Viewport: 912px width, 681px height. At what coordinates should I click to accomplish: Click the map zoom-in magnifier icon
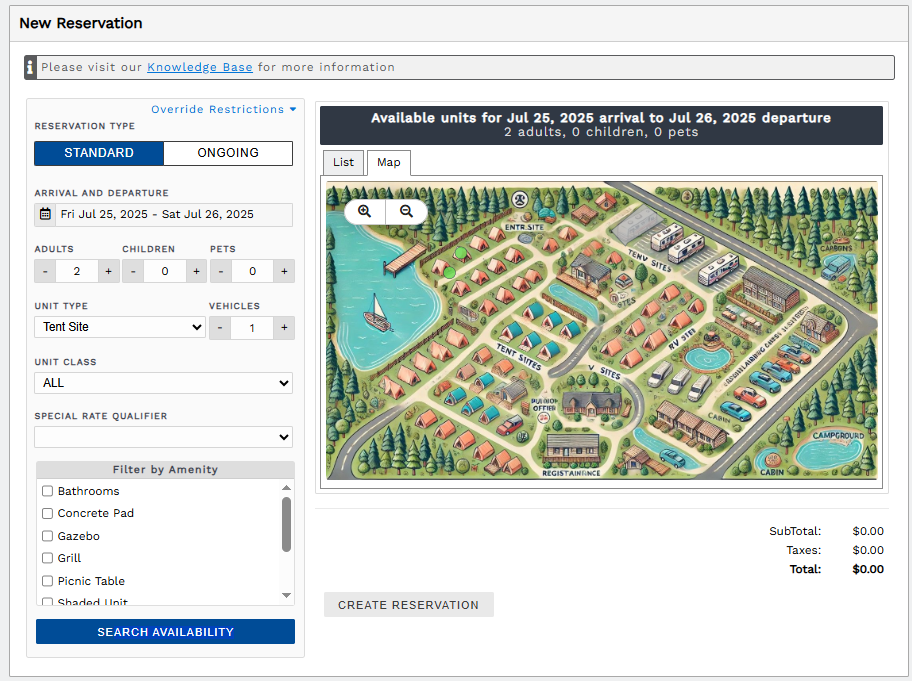coord(364,211)
